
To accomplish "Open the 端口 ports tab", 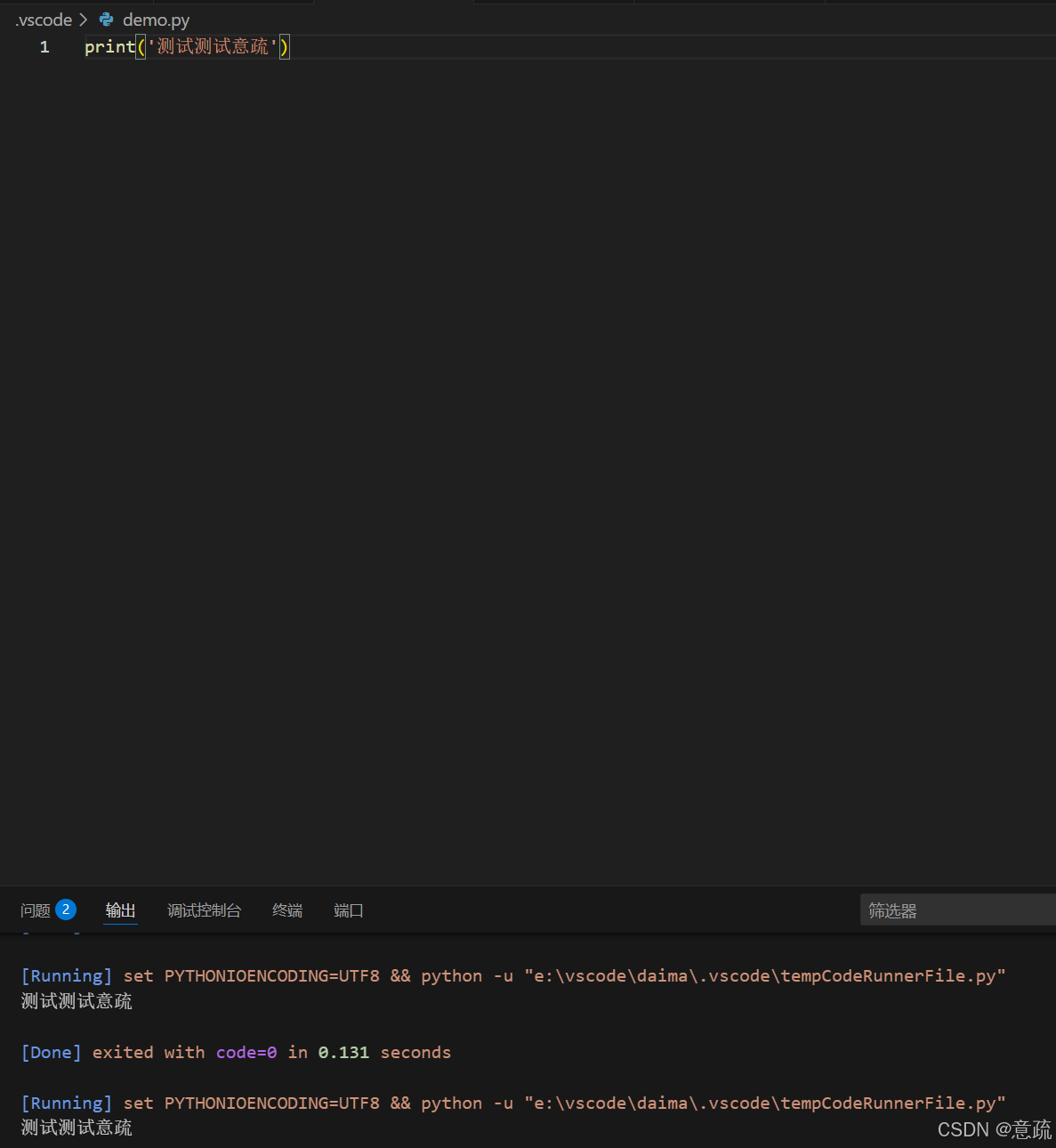I will [x=348, y=910].
